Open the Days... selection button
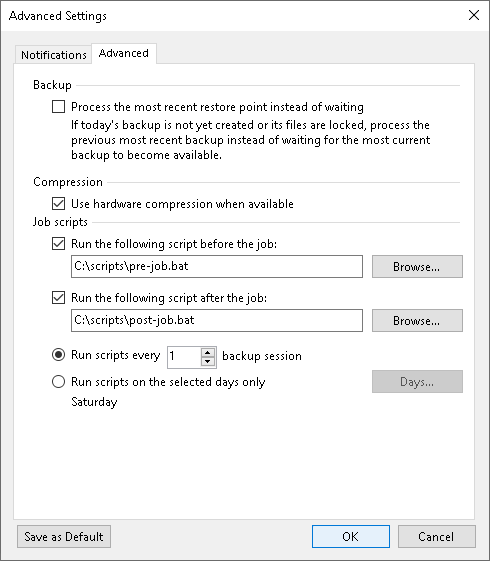This screenshot has height=561, width=490. pos(417,382)
